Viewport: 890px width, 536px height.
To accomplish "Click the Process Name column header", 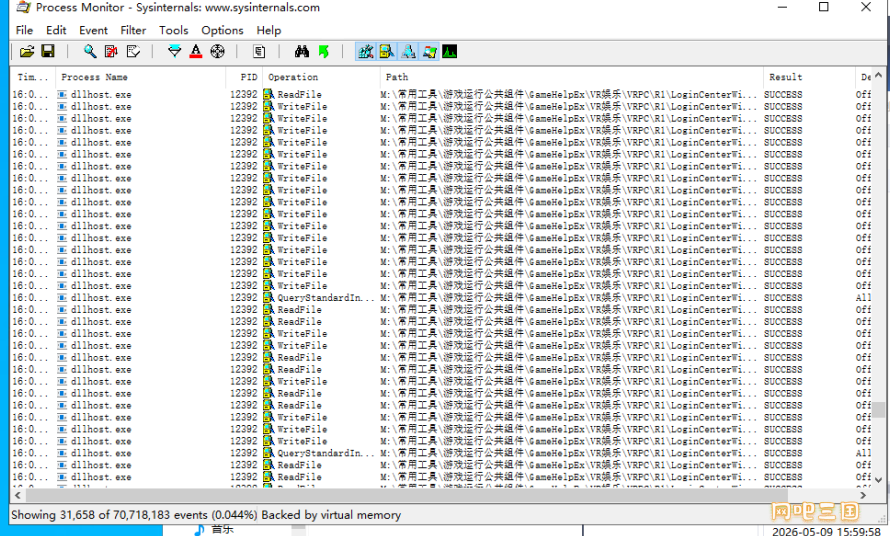I will [x=140, y=77].
